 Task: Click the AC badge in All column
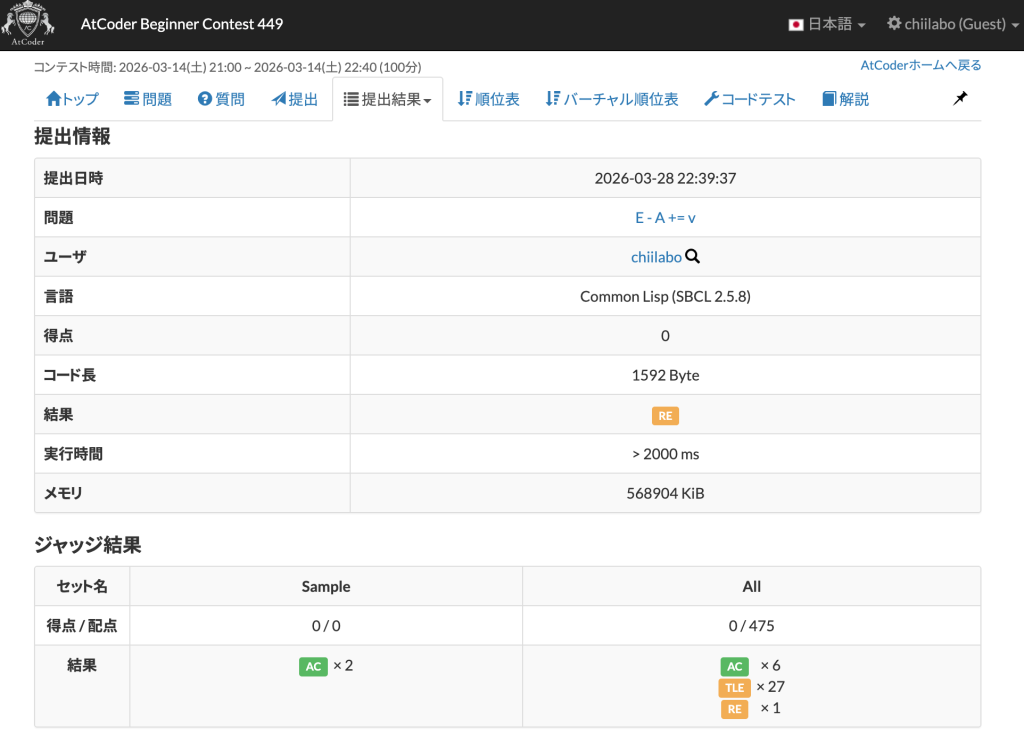coord(735,667)
